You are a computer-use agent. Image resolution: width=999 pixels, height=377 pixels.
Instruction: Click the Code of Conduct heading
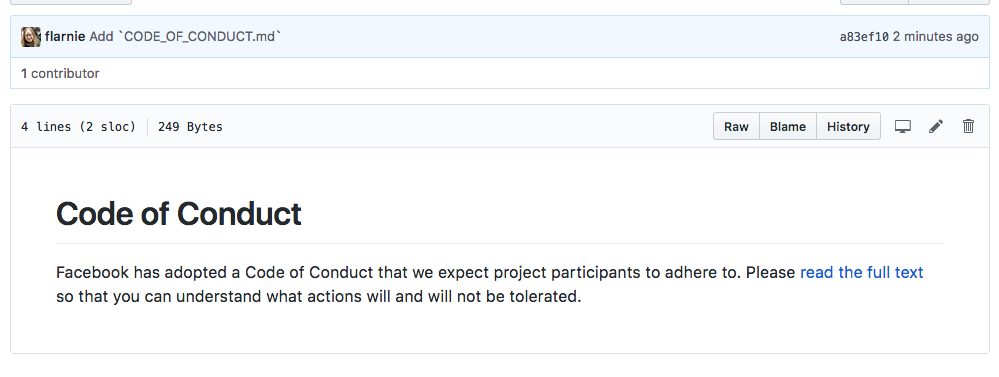tap(178, 213)
